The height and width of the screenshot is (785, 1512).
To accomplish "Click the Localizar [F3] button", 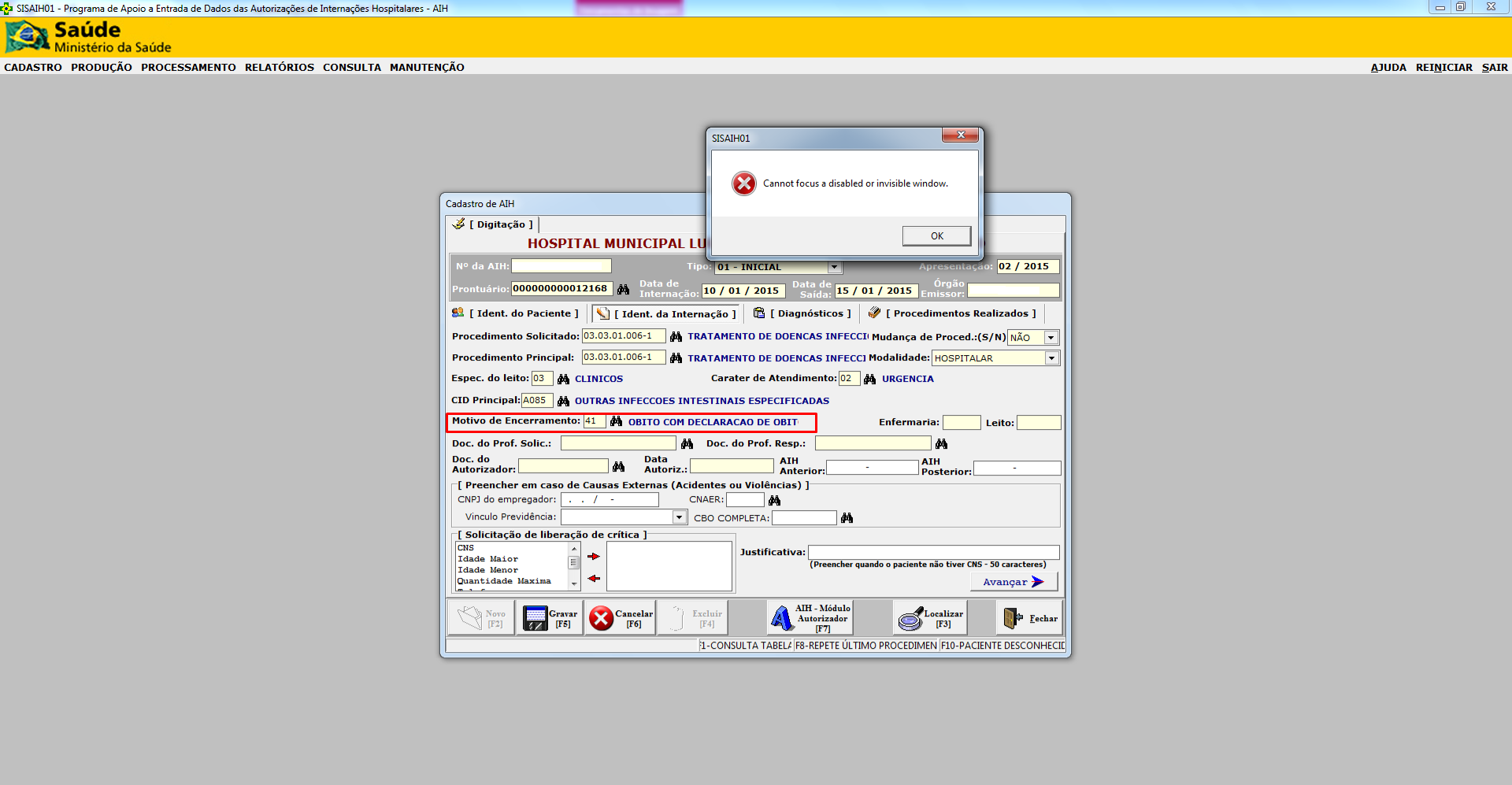I will click(x=930, y=618).
